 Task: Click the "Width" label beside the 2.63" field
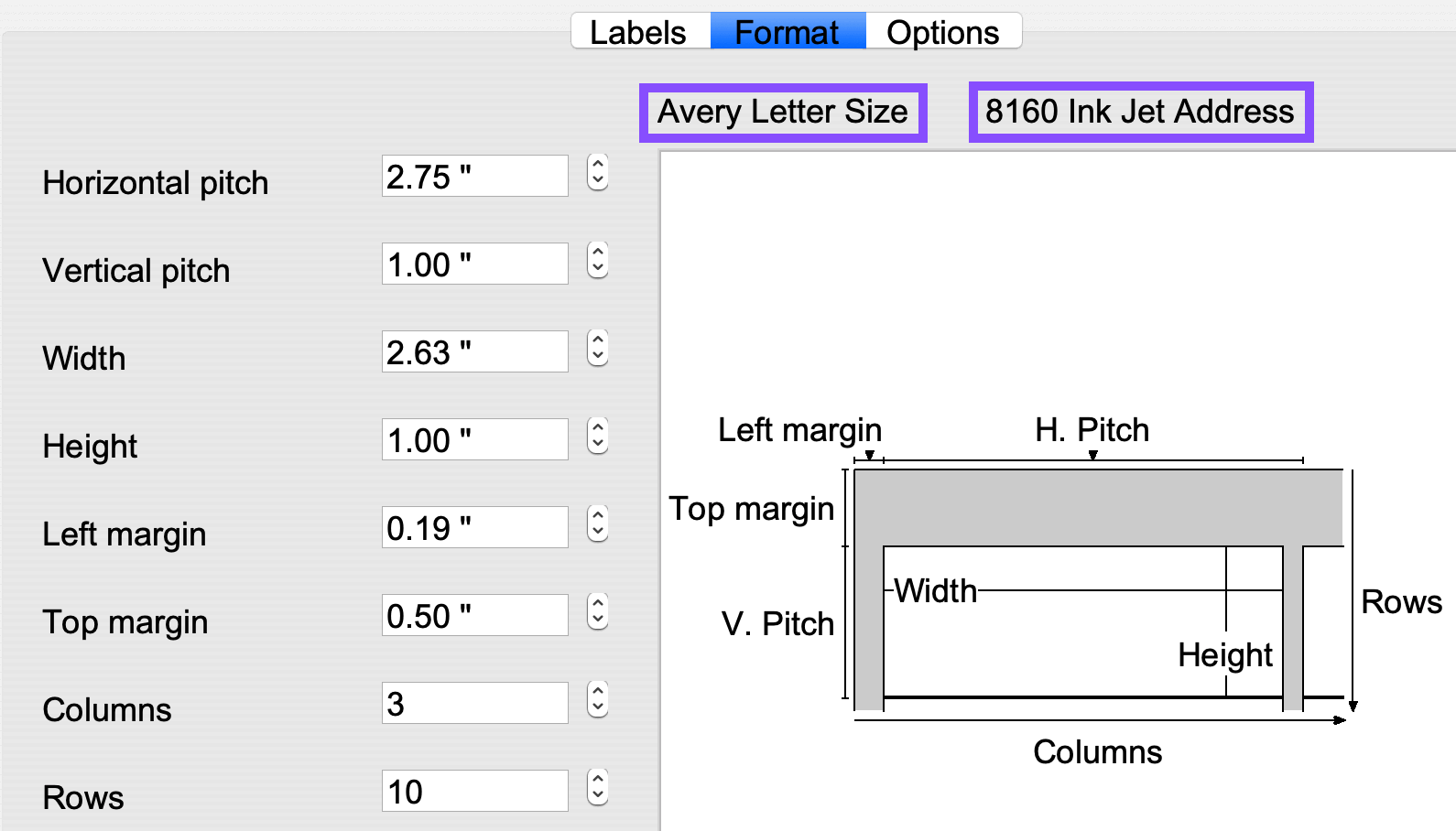coord(84,359)
